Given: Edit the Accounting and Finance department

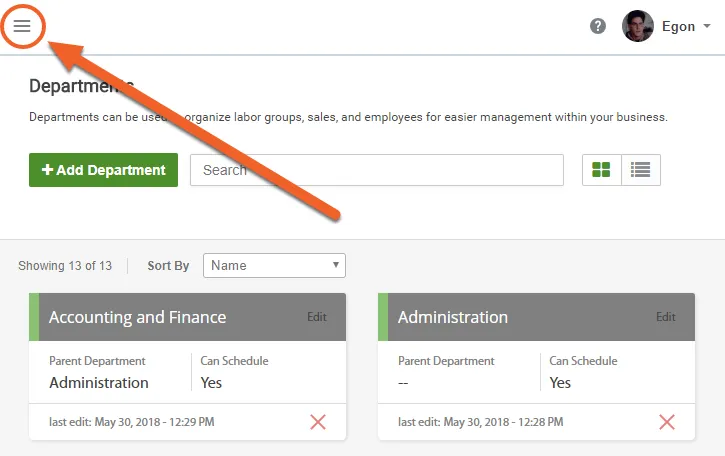Looking at the screenshot, I should coord(317,317).
